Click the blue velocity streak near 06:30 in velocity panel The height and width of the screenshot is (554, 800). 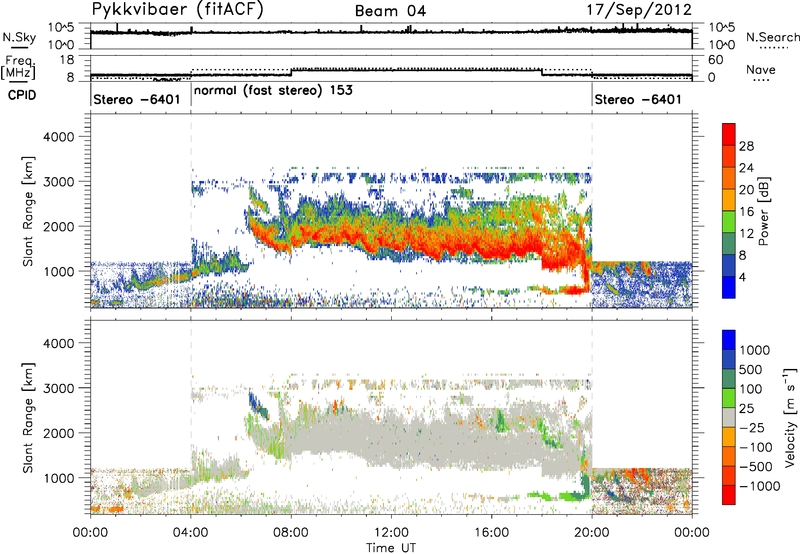pos(258,406)
